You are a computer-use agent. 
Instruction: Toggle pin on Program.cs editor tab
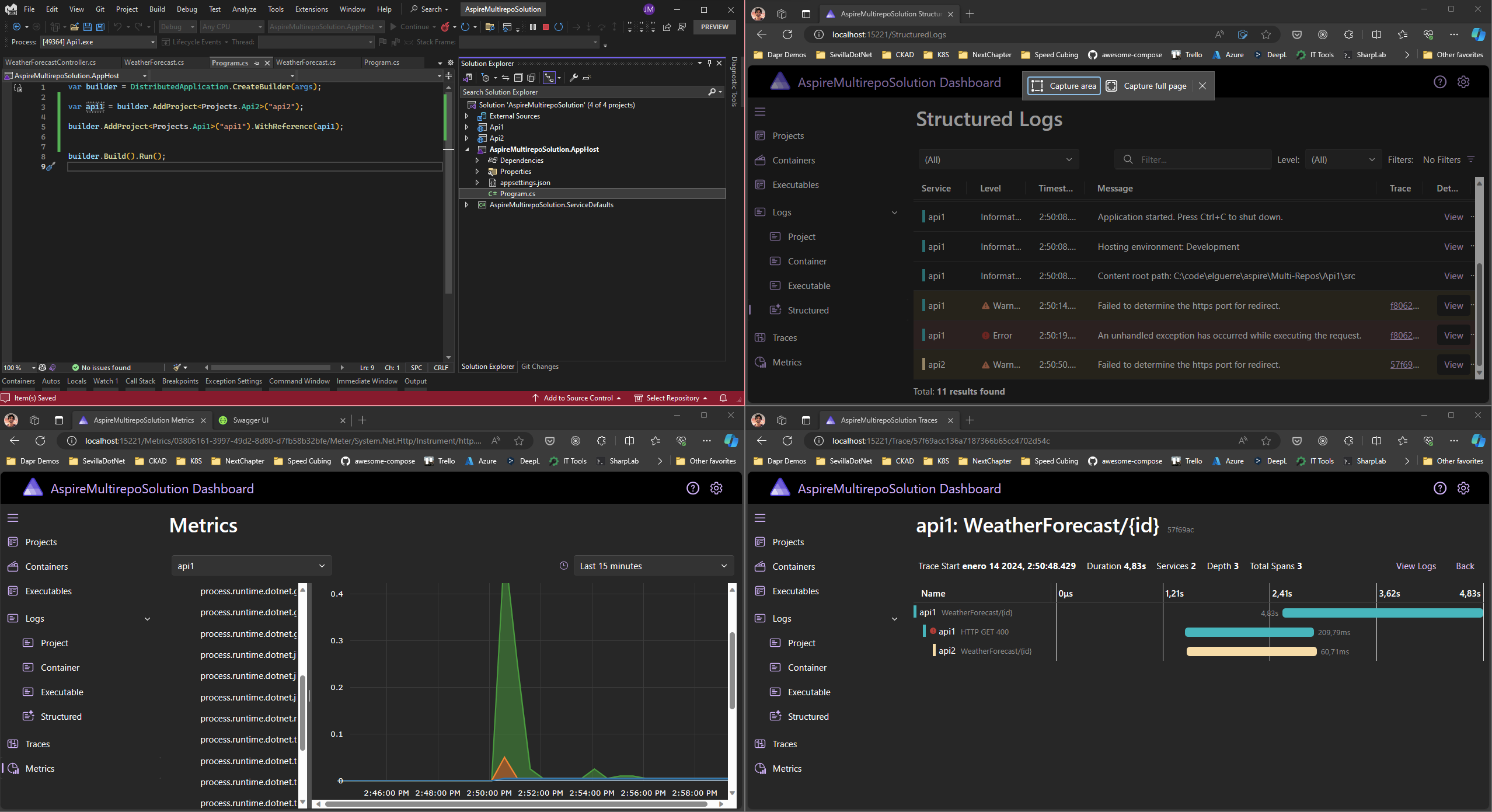click(x=256, y=63)
